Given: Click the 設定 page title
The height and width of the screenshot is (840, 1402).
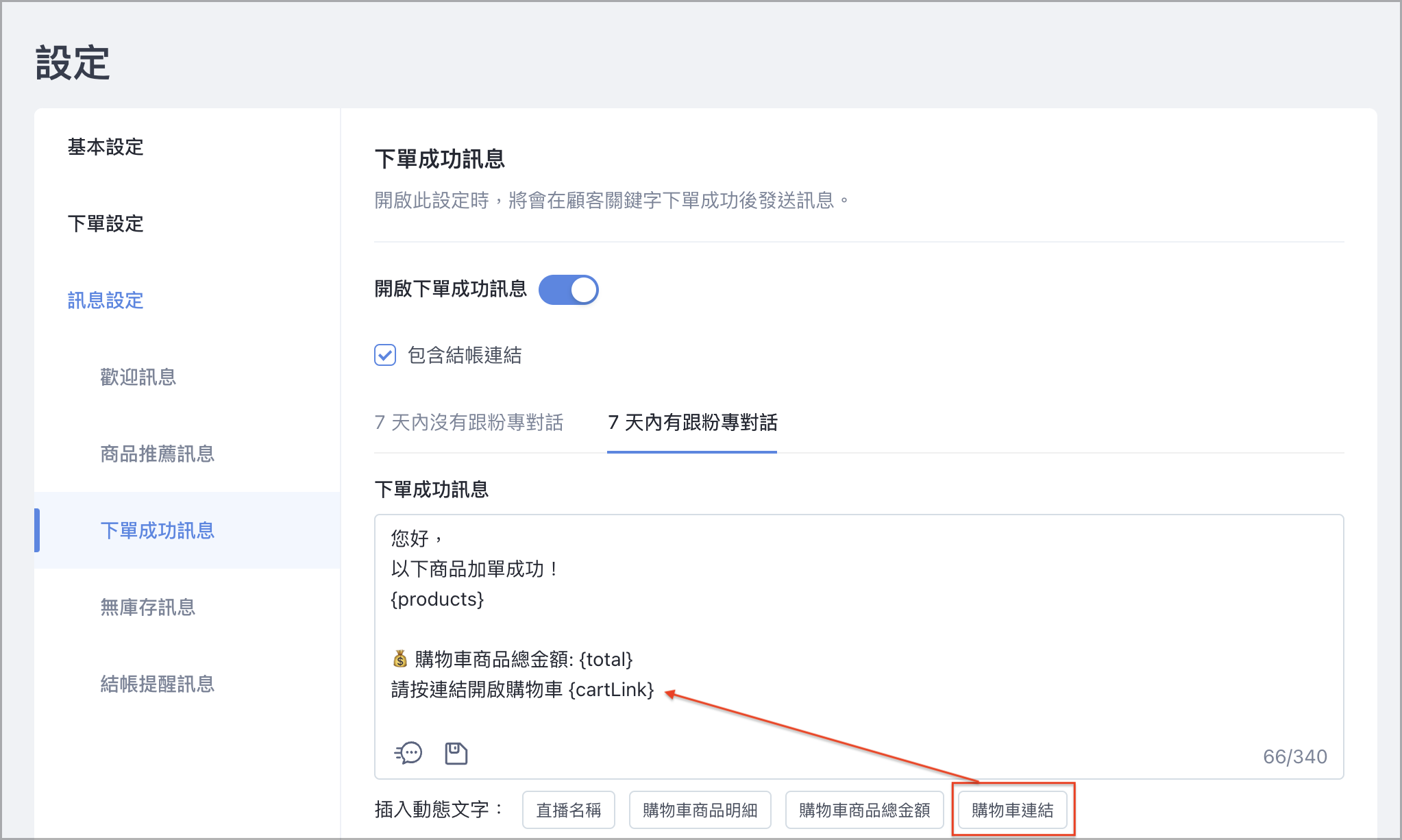Looking at the screenshot, I should [73, 63].
